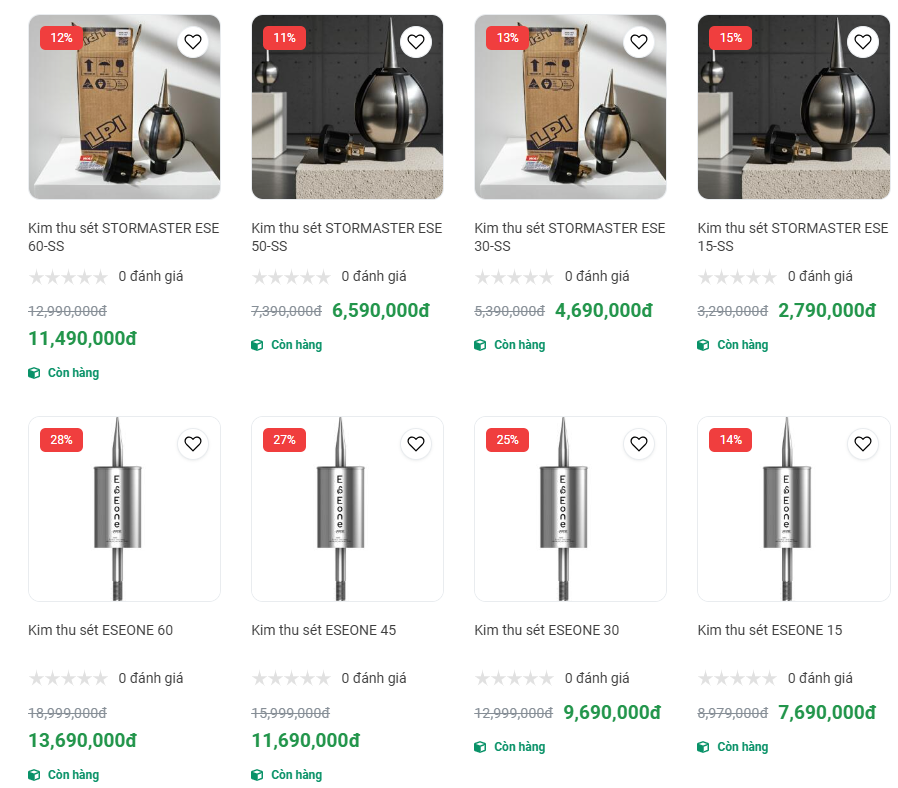Click star rating under STORMASTER ESE 50-SS
The height and width of the screenshot is (788, 898).
[291, 277]
